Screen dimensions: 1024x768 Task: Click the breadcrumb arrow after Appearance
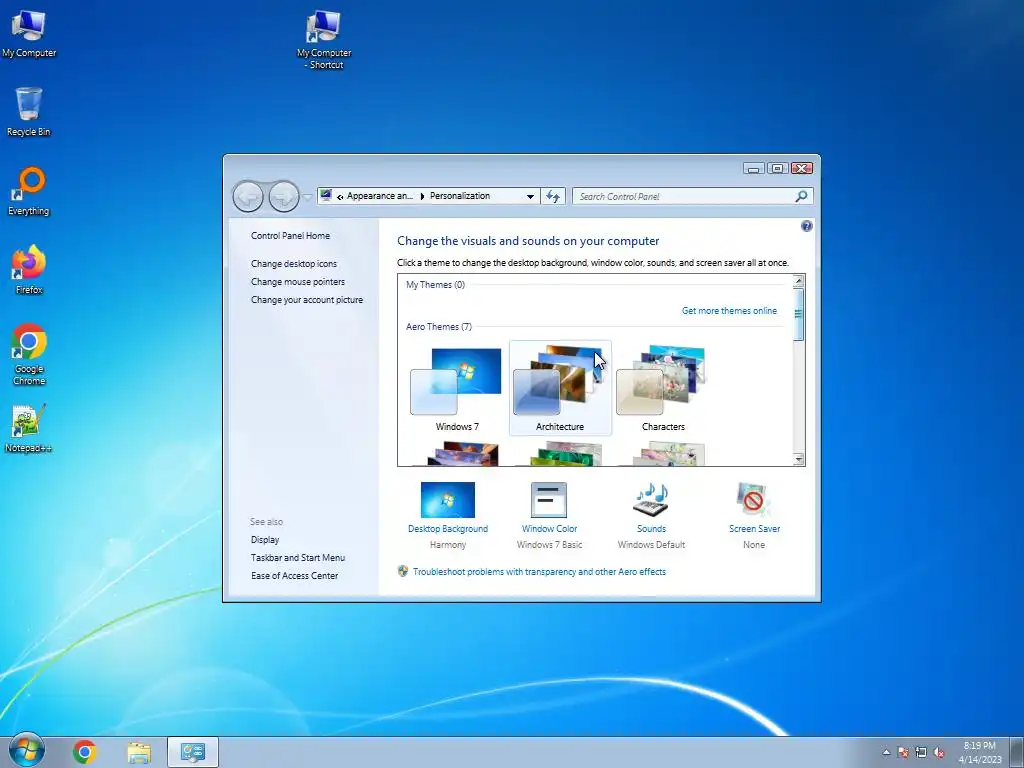pyautogui.click(x=422, y=196)
